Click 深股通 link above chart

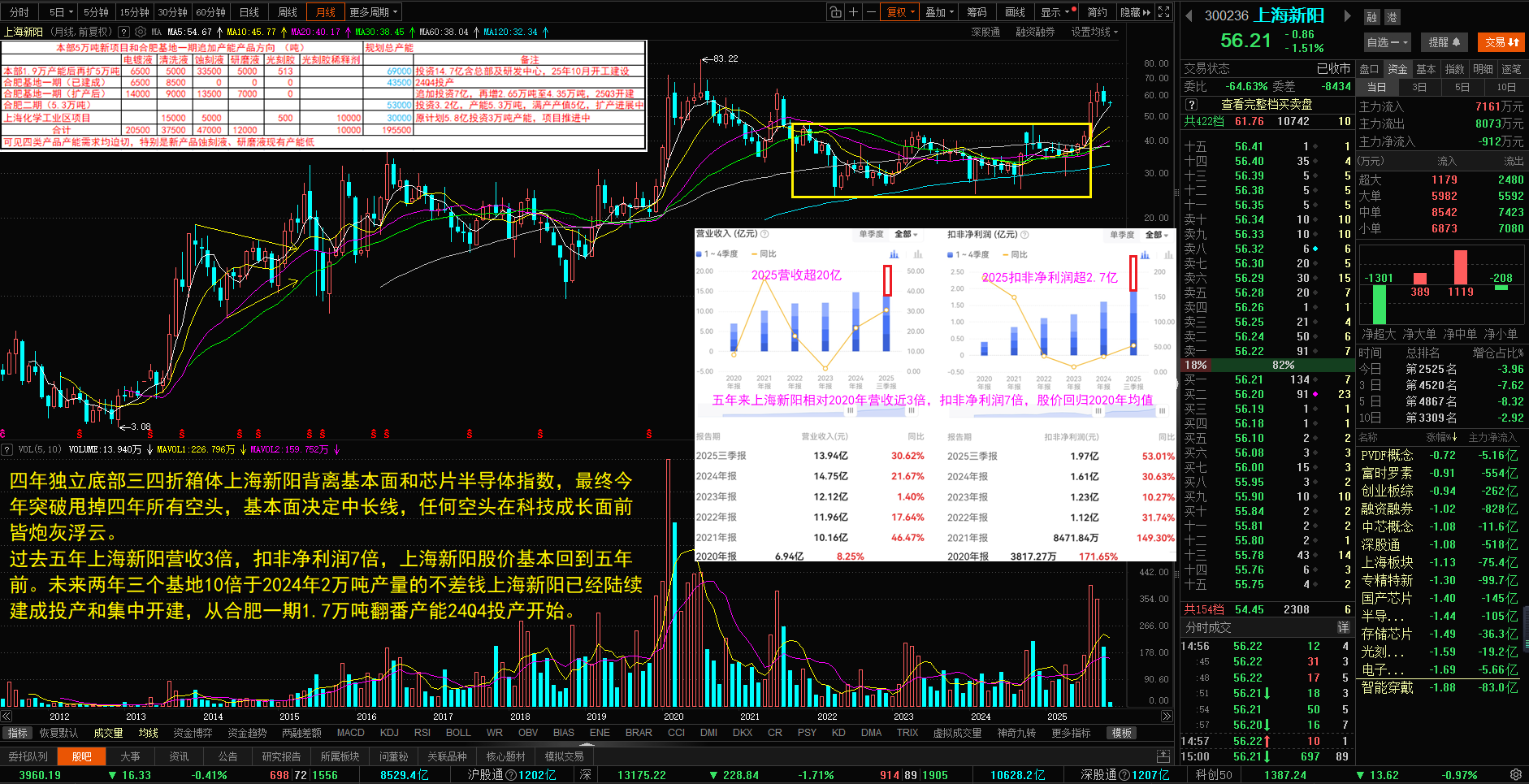tap(985, 32)
